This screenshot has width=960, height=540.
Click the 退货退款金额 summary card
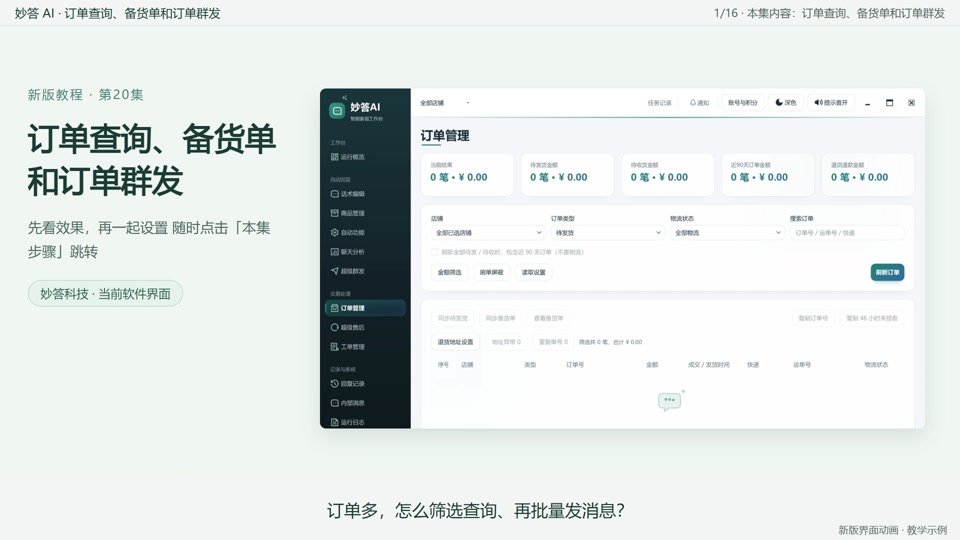868,174
